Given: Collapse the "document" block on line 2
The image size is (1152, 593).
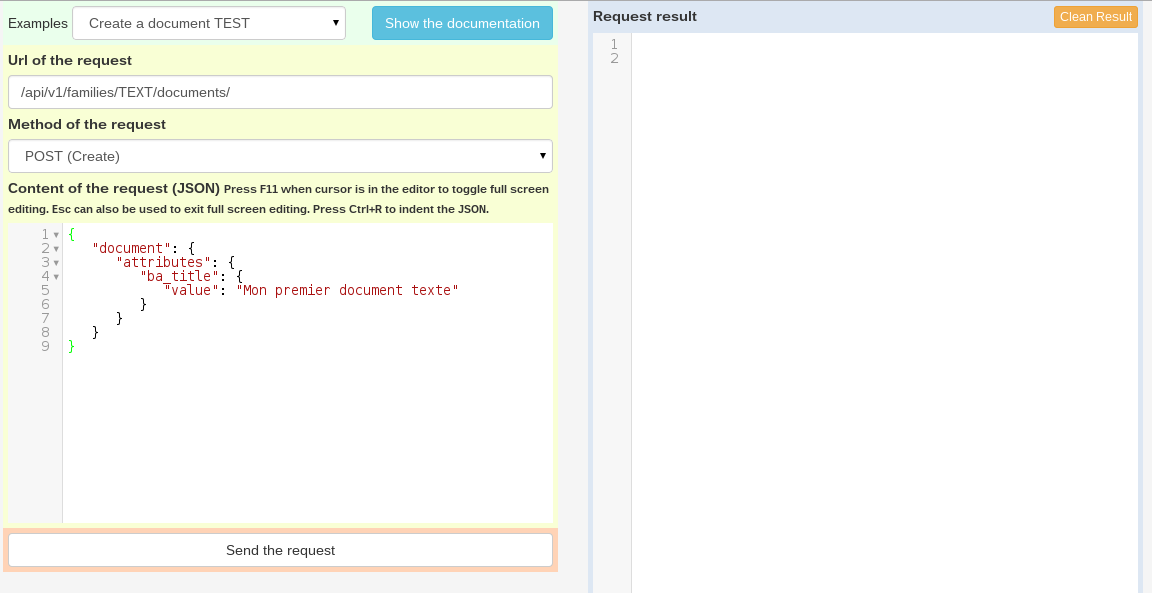Looking at the screenshot, I should coord(57,249).
